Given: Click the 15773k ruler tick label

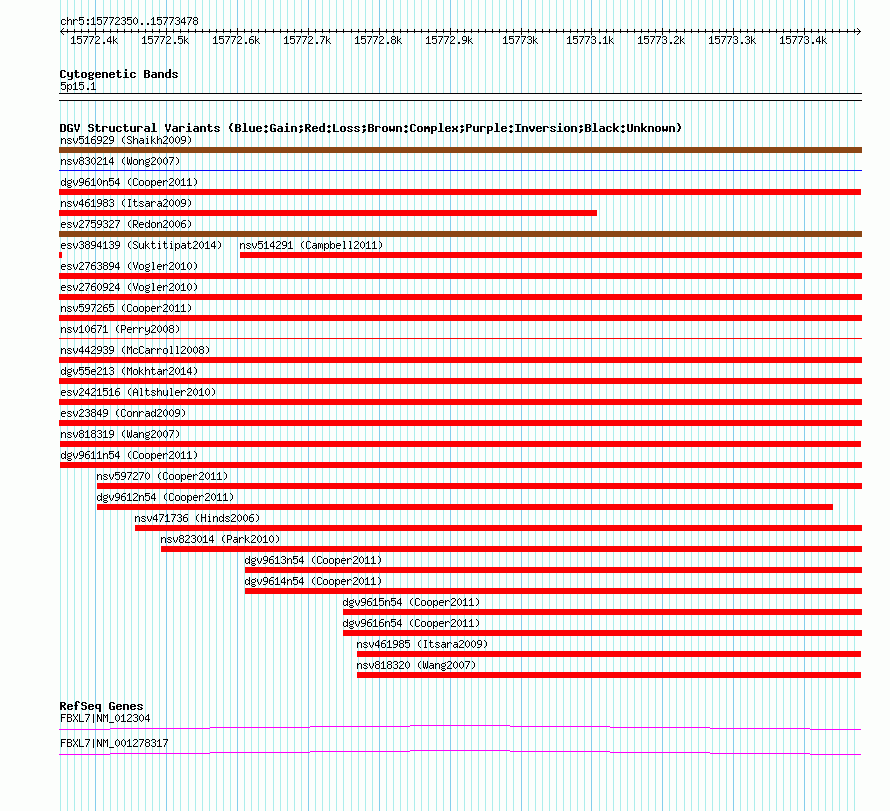Looking at the screenshot, I should click(520, 40).
